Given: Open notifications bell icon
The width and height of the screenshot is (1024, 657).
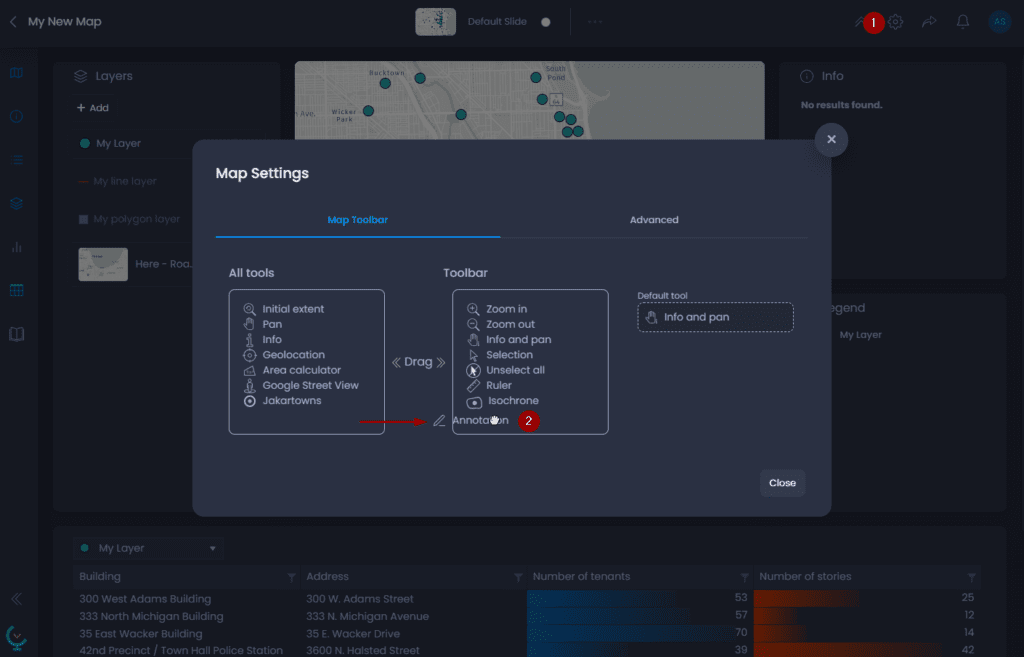Looking at the screenshot, I should pos(963,22).
